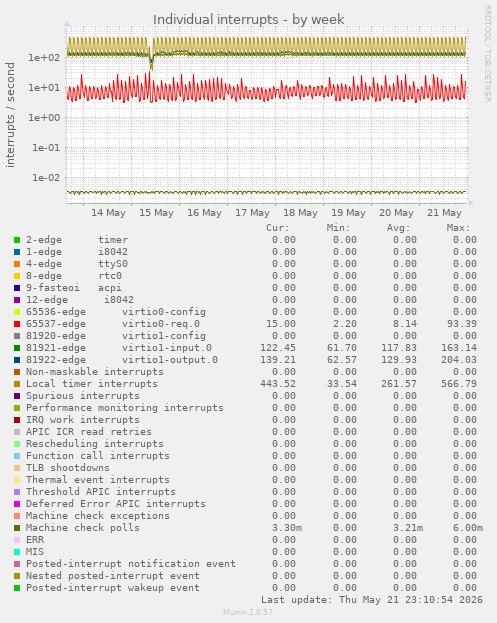Screen dimensions: 497x623
Task: Click the magenta Deferred Error APIC swatch
Action: [17, 504]
